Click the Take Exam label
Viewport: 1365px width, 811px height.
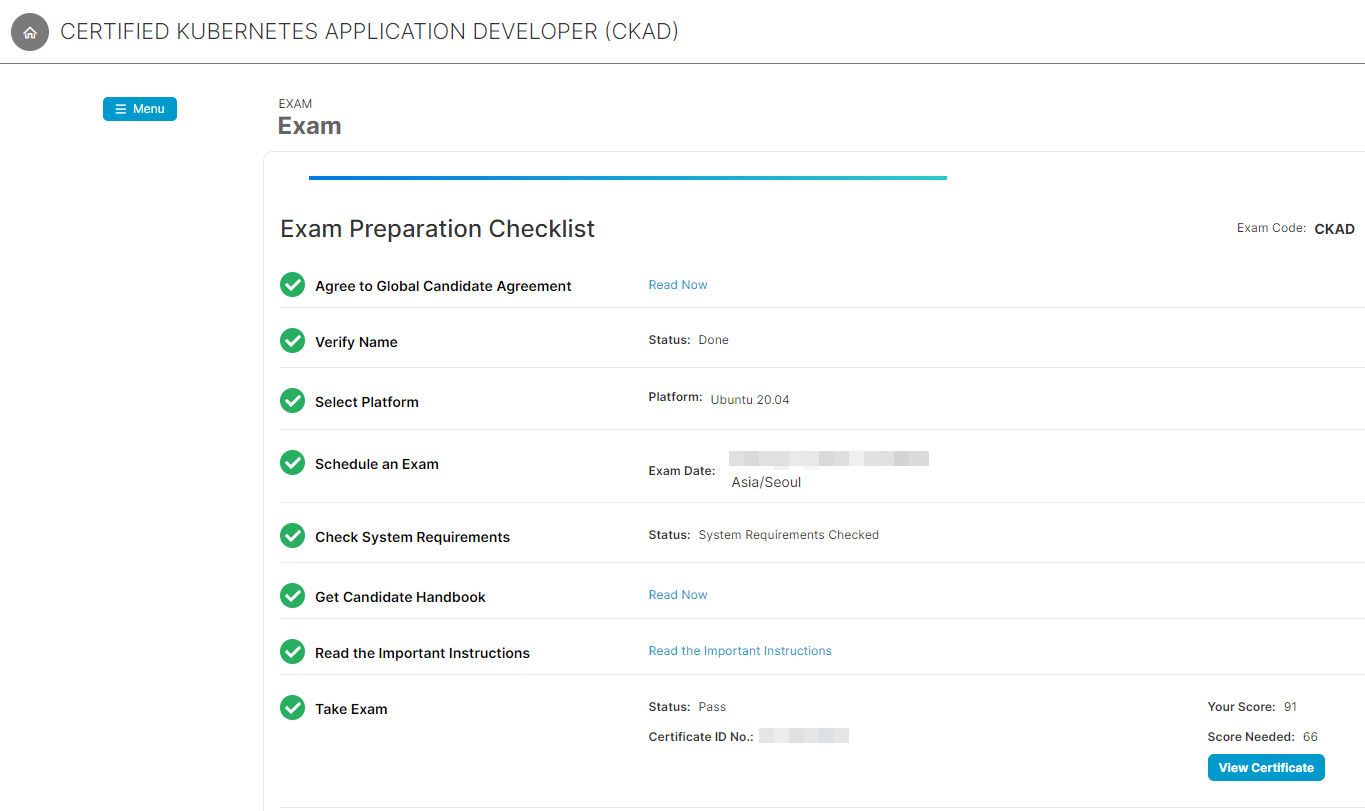point(351,709)
